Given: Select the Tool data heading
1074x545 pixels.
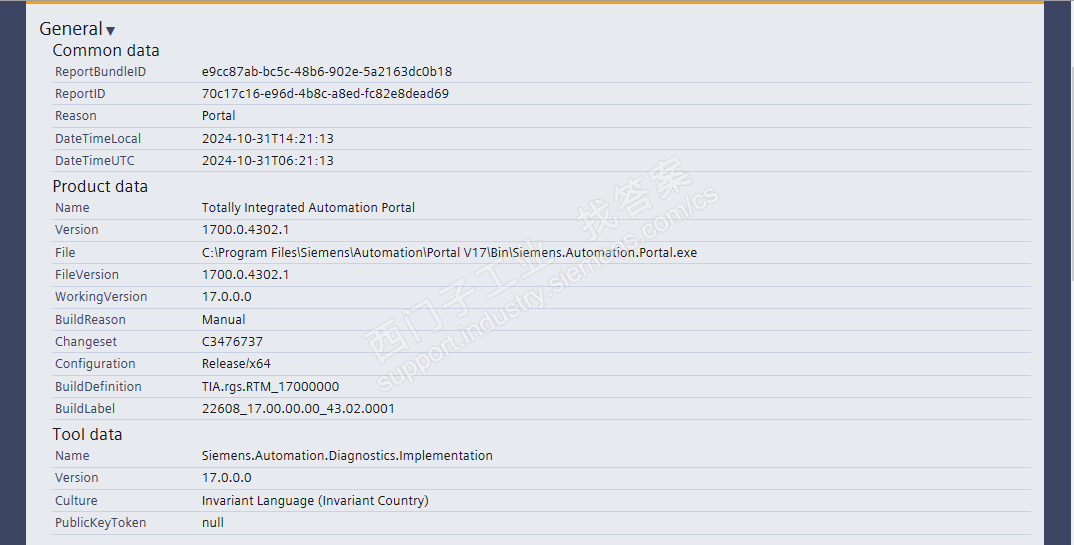Looking at the screenshot, I should coord(87,434).
